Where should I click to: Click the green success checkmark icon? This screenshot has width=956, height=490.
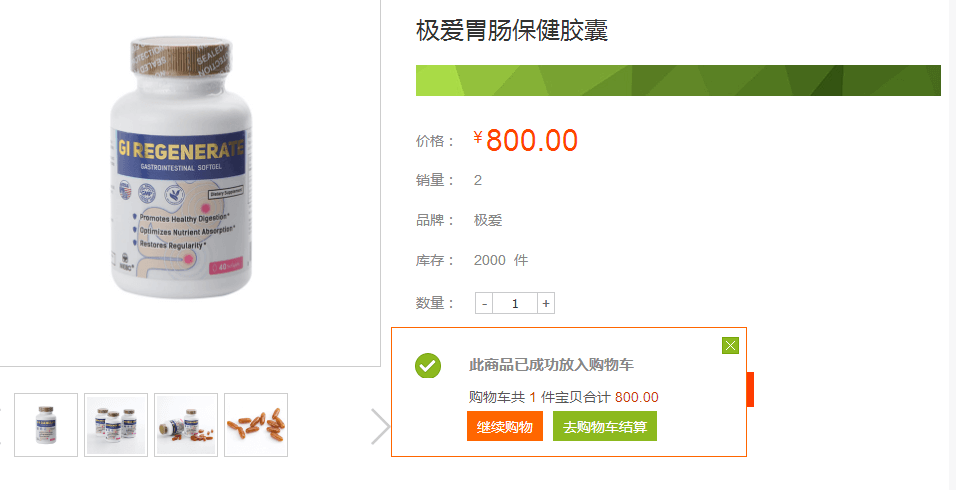coord(428,365)
